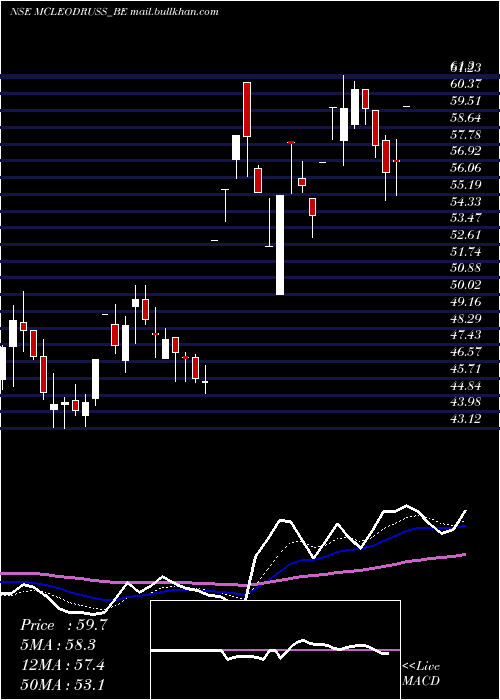Click the tall white candlestick in the chart middle

click(280, 245)
